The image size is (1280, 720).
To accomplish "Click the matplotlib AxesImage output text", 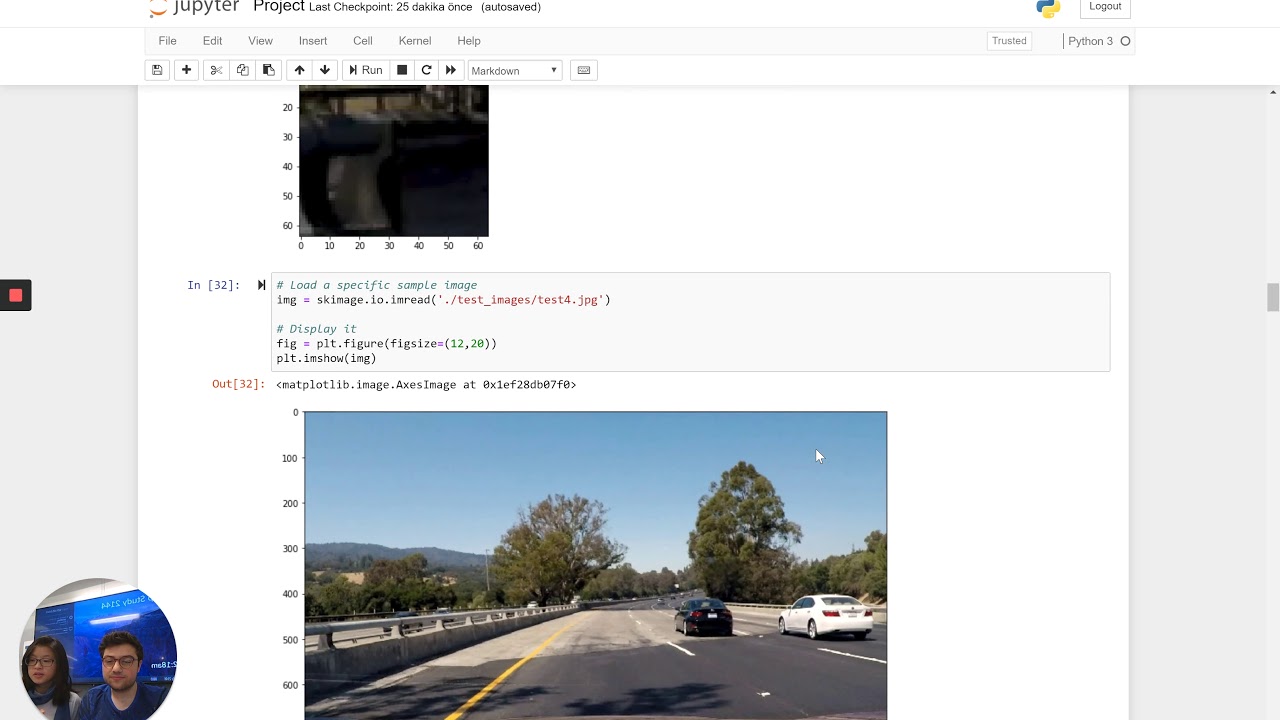I will point(426,384).
